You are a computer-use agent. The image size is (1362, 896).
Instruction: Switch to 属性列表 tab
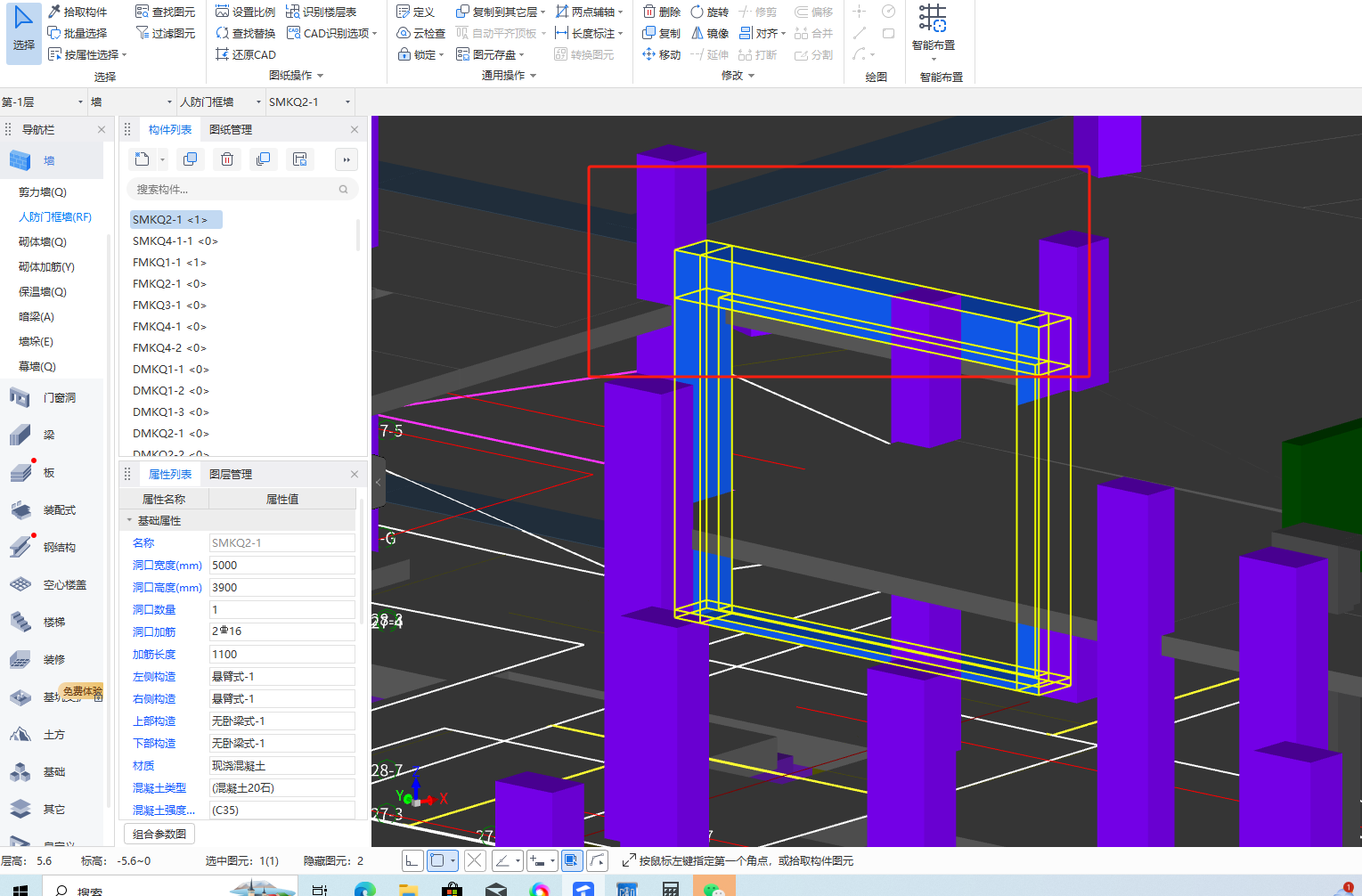tap(169, 474)
